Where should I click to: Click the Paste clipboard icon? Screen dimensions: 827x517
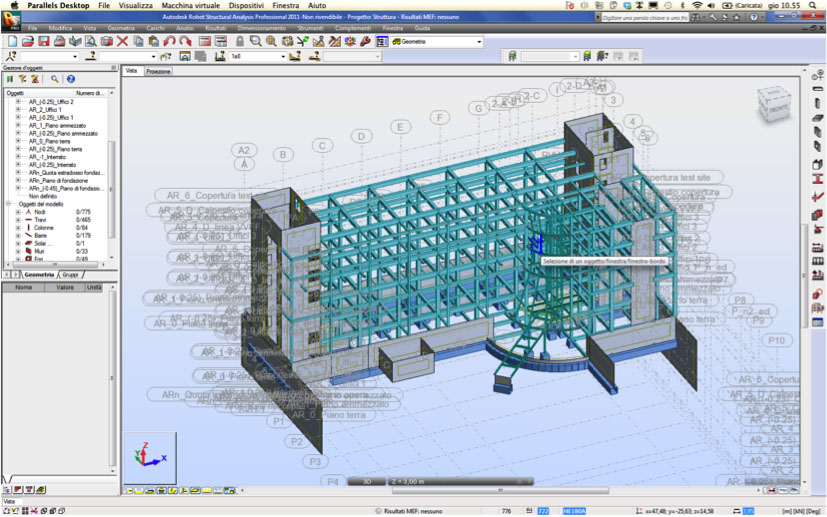click(x=153, y=41)
